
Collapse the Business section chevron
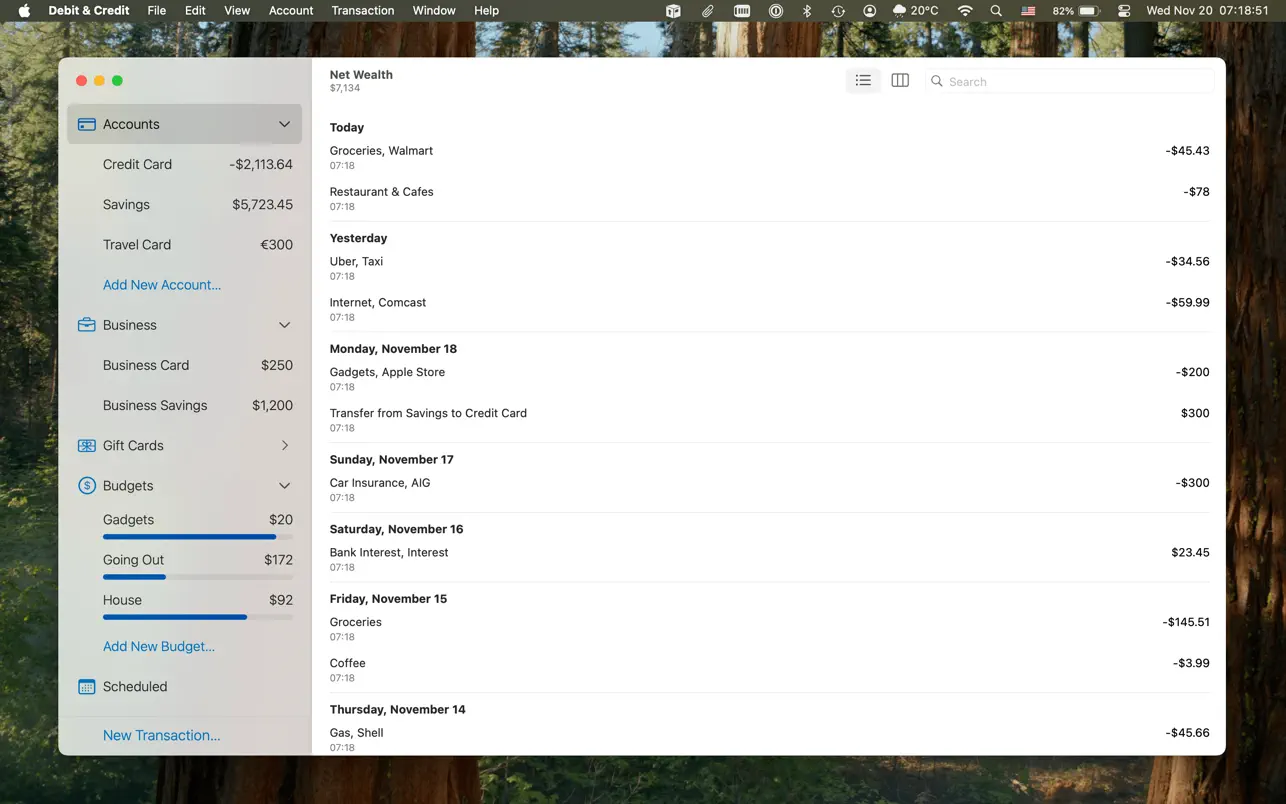[284, 325]
